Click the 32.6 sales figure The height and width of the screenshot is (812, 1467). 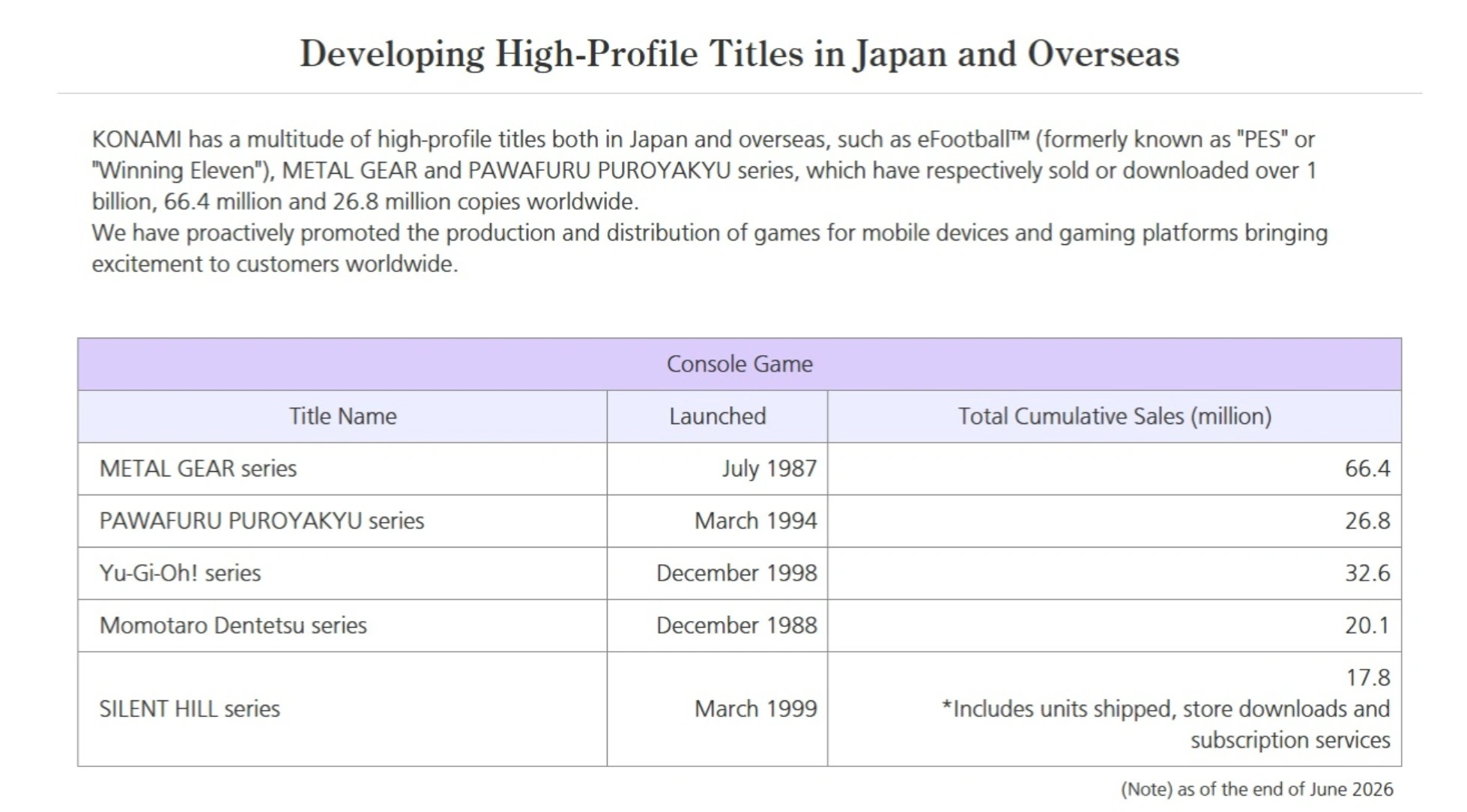pyautogui.click(x=1367, y=574)
